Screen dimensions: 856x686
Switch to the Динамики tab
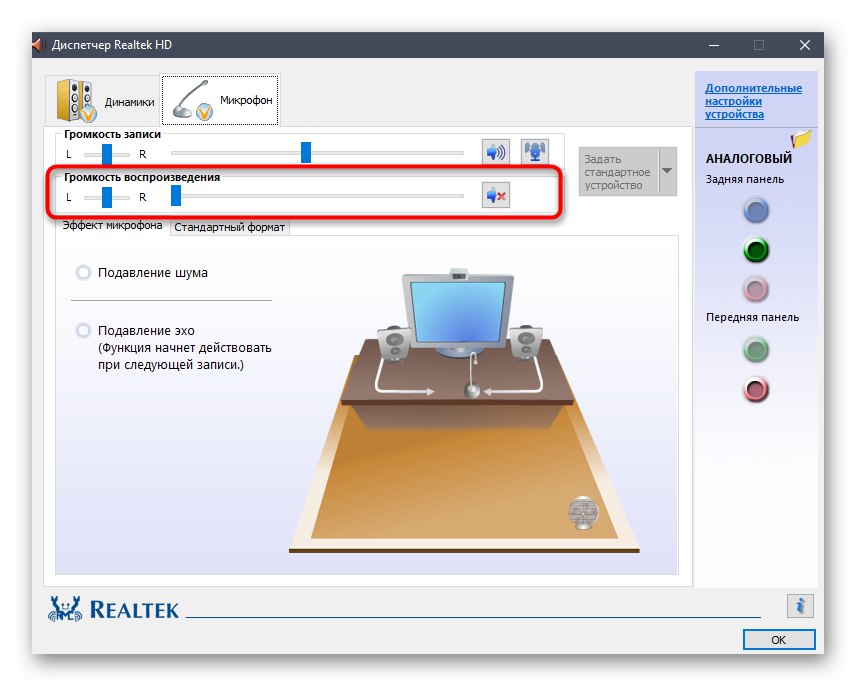tap(104, 100)
